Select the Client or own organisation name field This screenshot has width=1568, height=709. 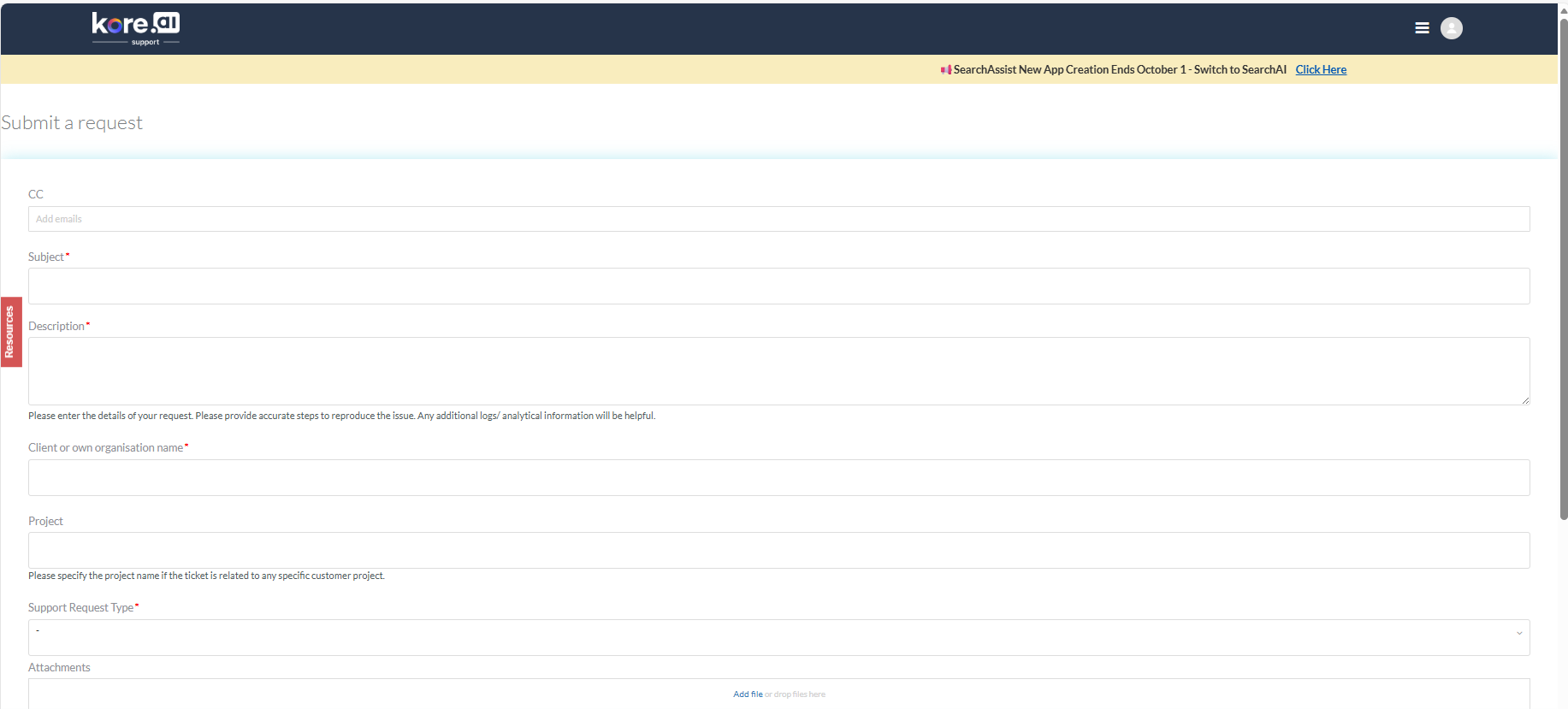[778, 477]
